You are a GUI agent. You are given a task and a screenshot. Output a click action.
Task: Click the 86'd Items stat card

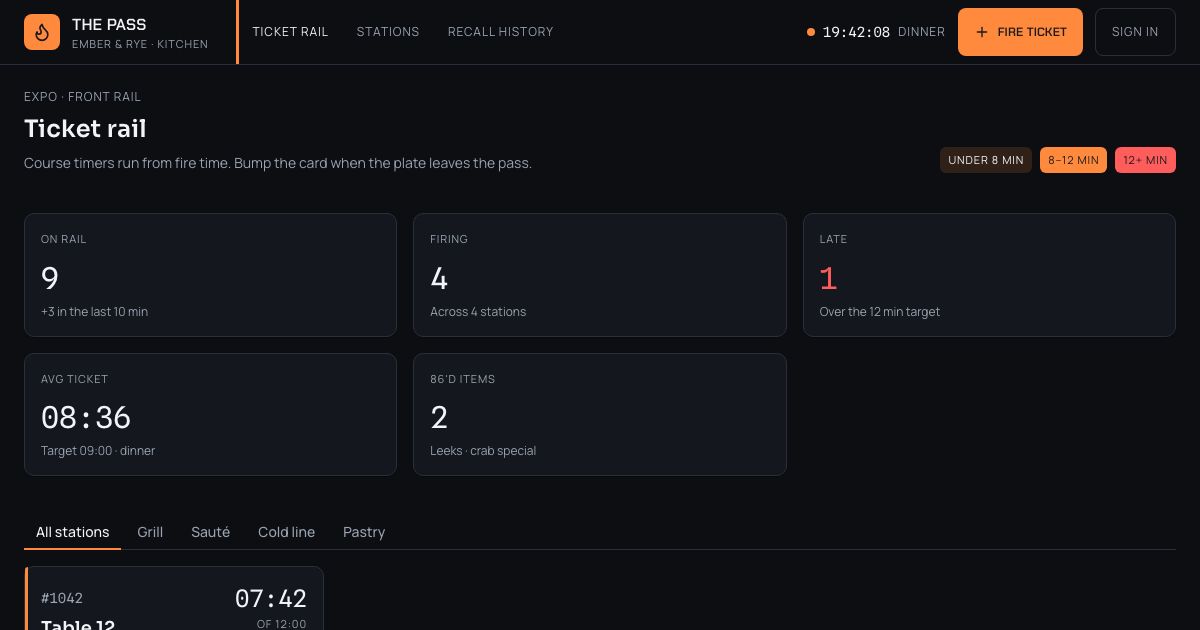pyautogui.click(x=600, y=414)
